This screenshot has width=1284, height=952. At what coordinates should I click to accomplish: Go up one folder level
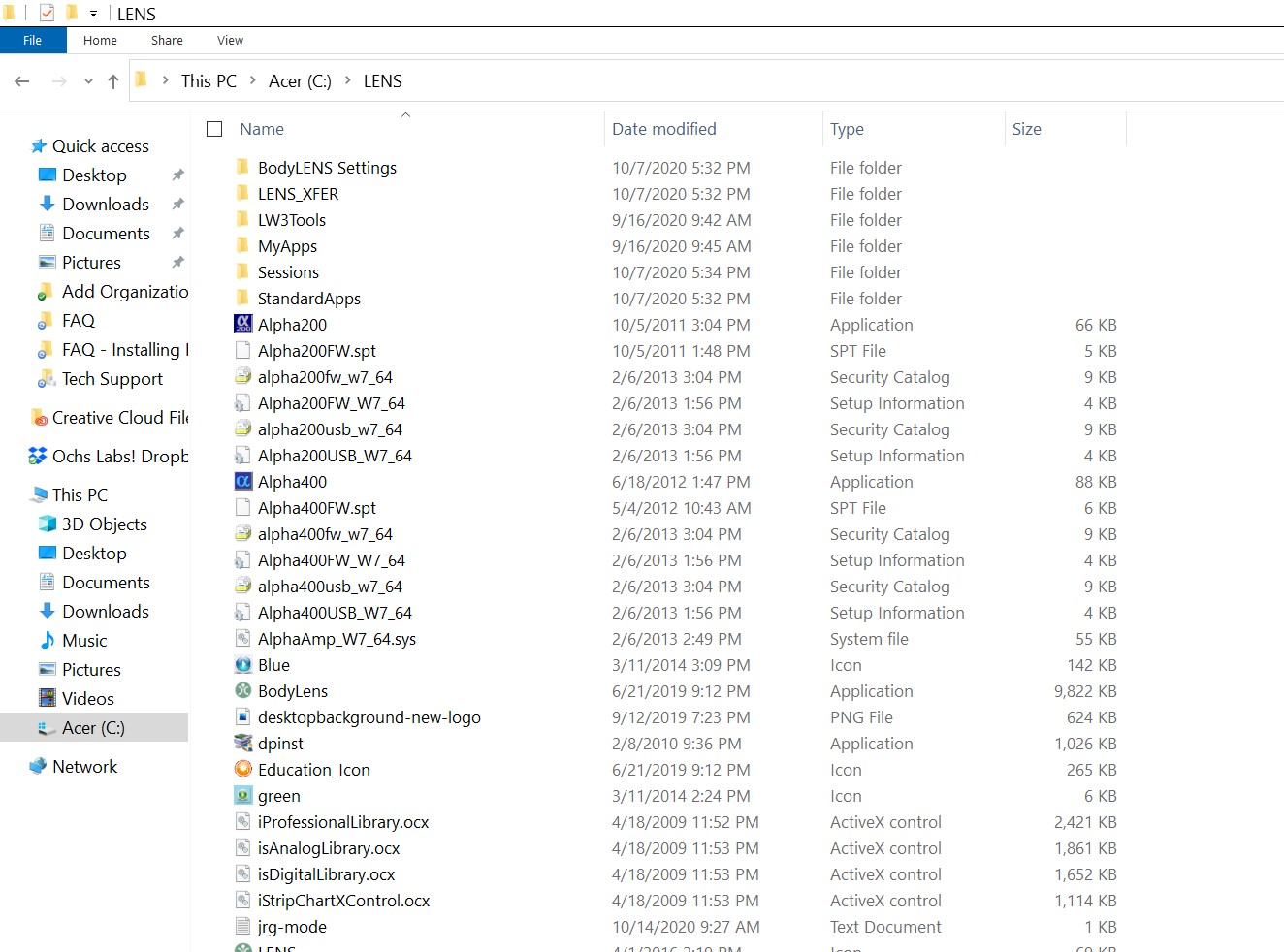(x=113, y=81)
